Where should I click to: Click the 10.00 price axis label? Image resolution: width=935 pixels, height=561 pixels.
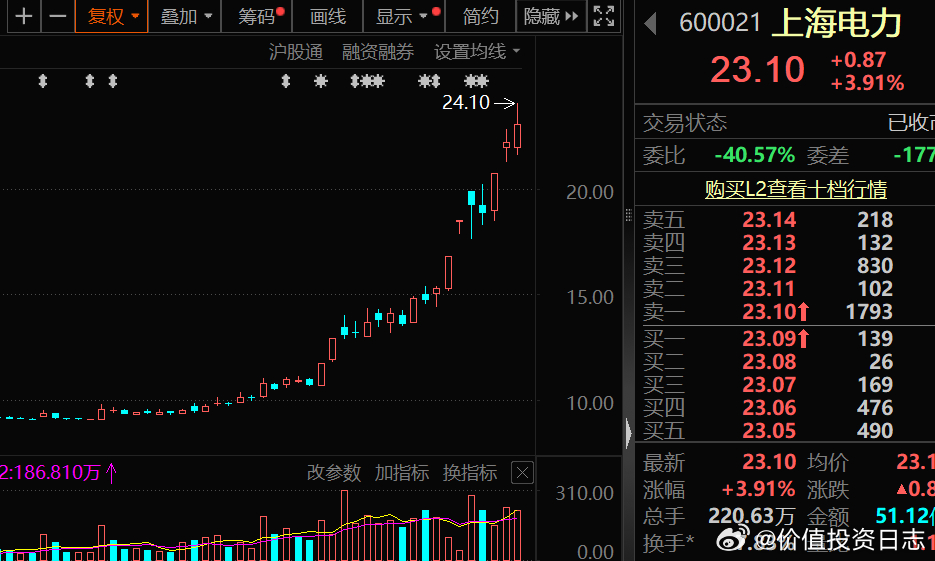(x=590, y=404)
